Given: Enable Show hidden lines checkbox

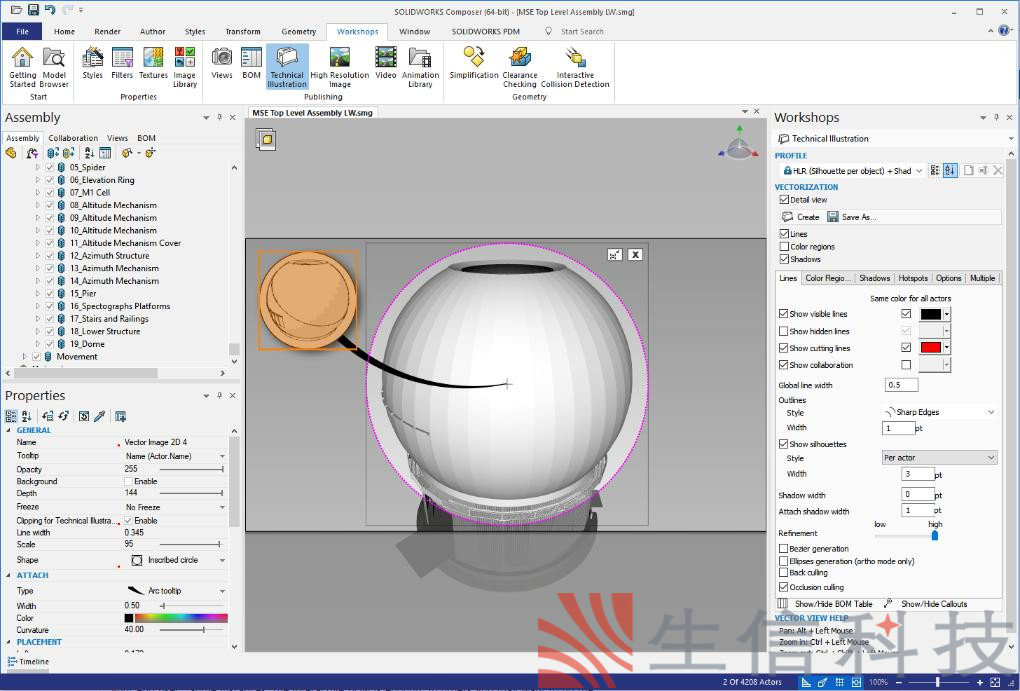Looking at the screenshot, I should pyautogui.click(x=783, y=331).
